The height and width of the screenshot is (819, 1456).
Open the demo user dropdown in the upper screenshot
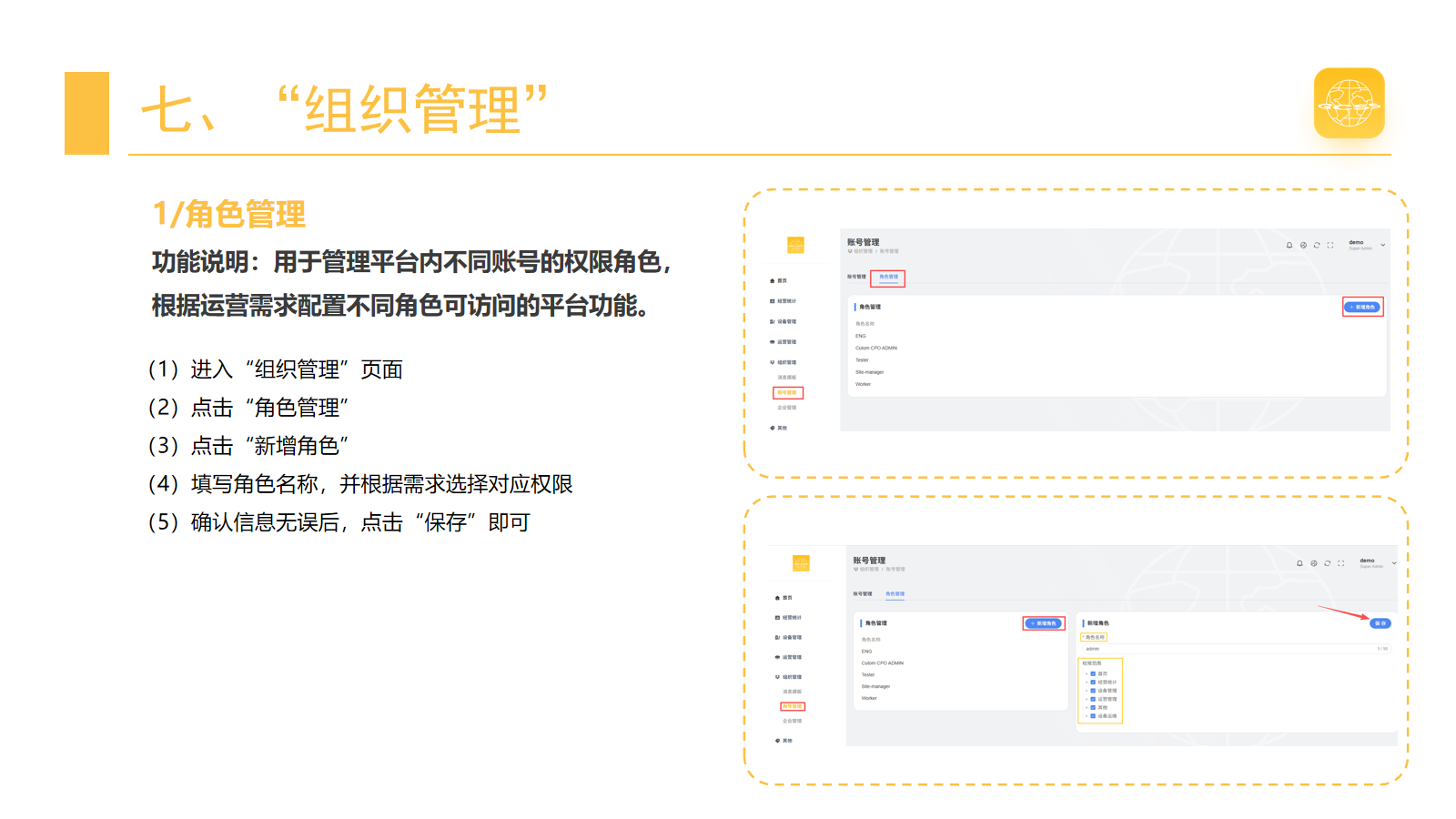(x=1366, y=245)
